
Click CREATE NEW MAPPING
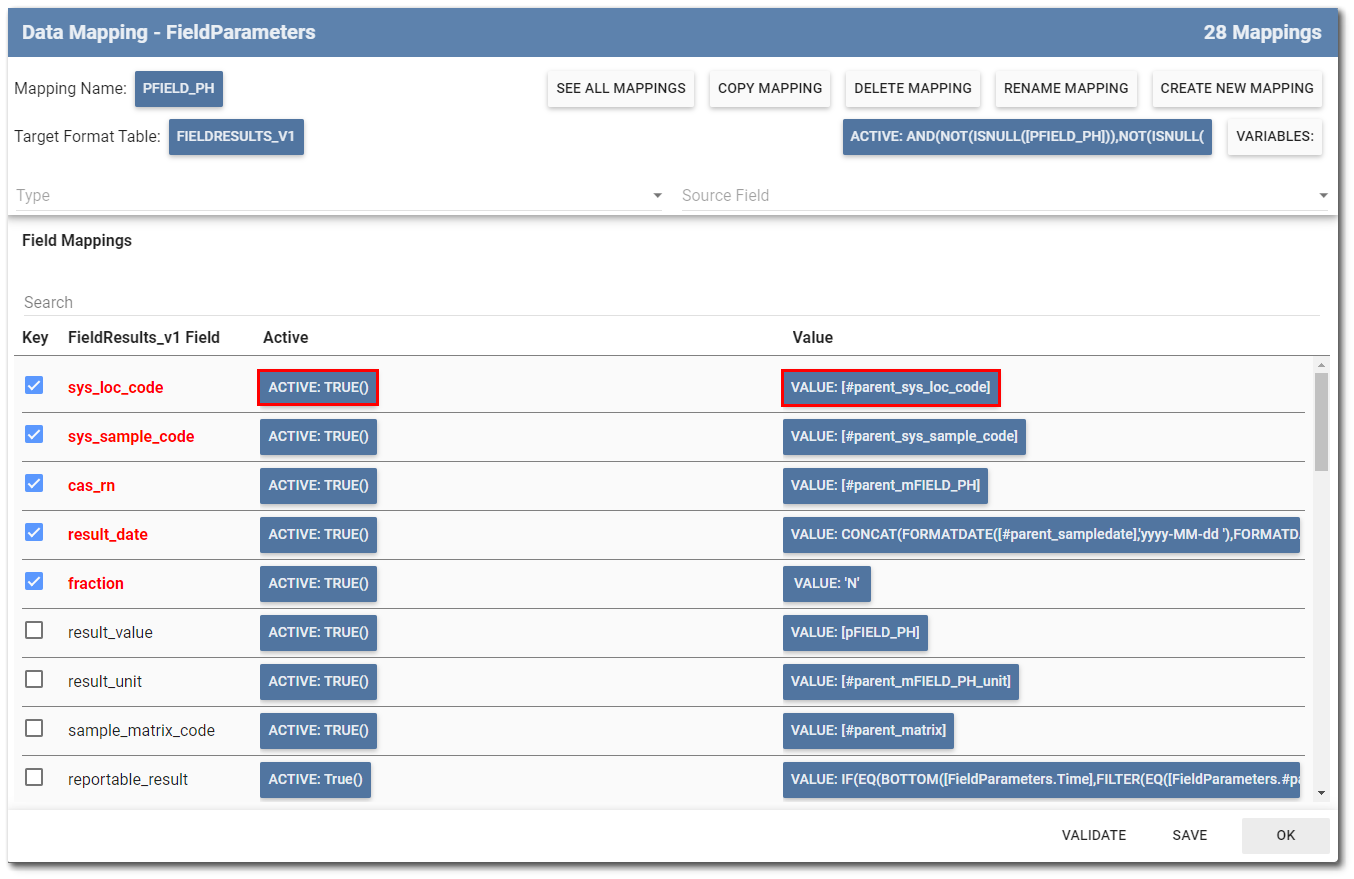(x=1237, y=88)
